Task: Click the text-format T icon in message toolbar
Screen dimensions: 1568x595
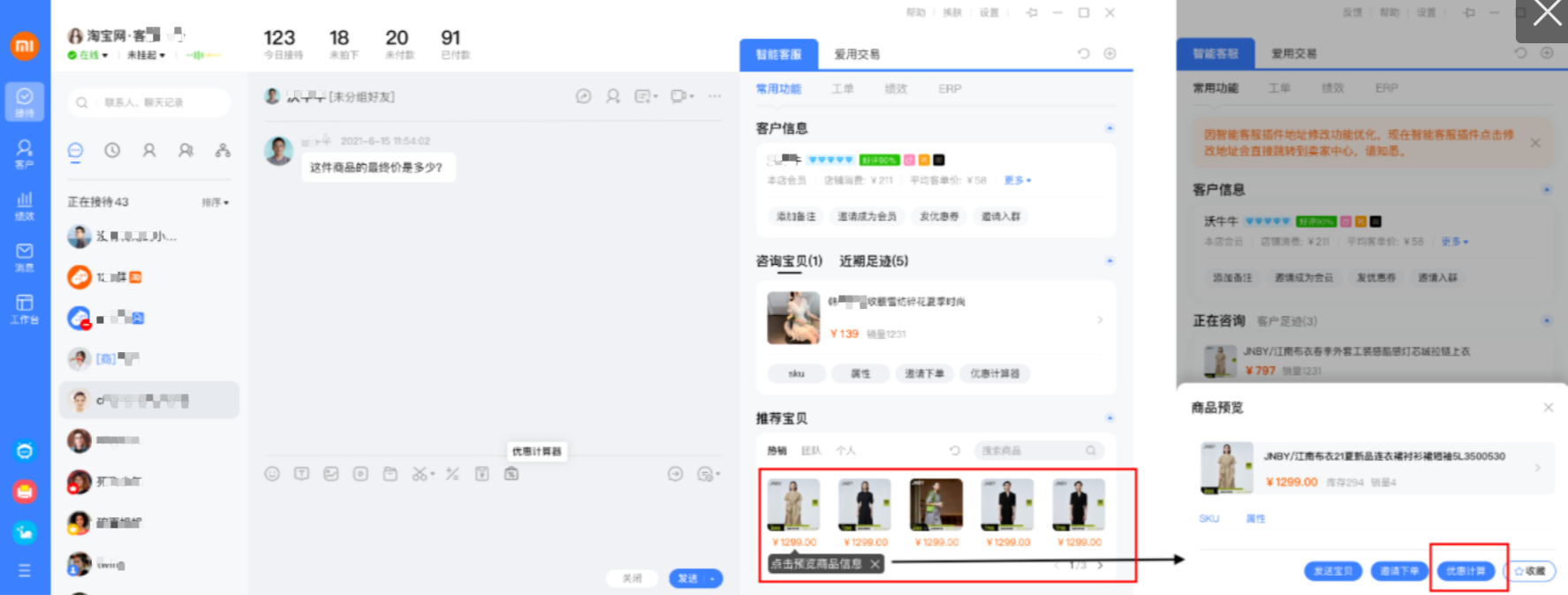Action: [x=301, y=474]
